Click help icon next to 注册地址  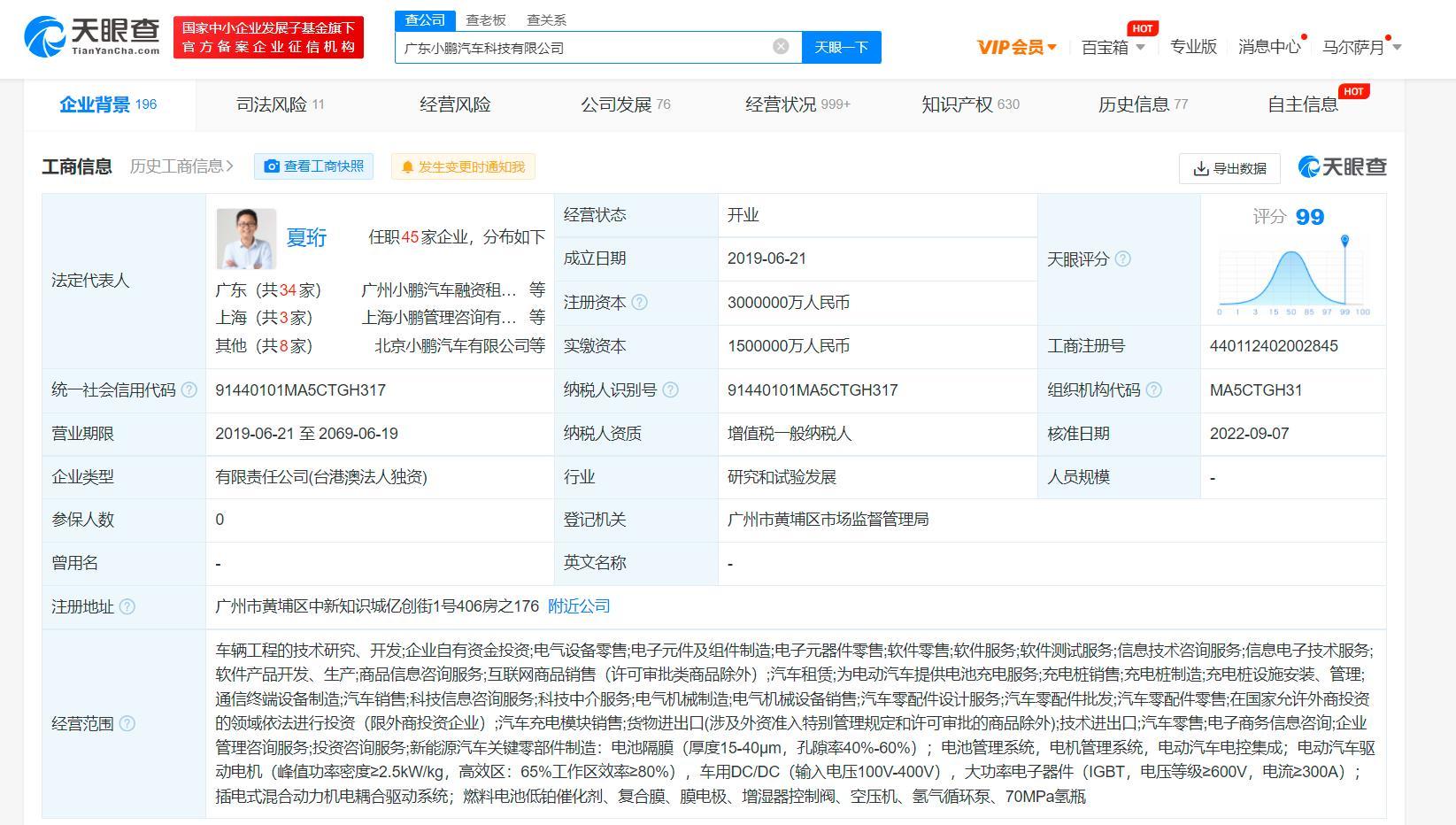tap(127, 607)
